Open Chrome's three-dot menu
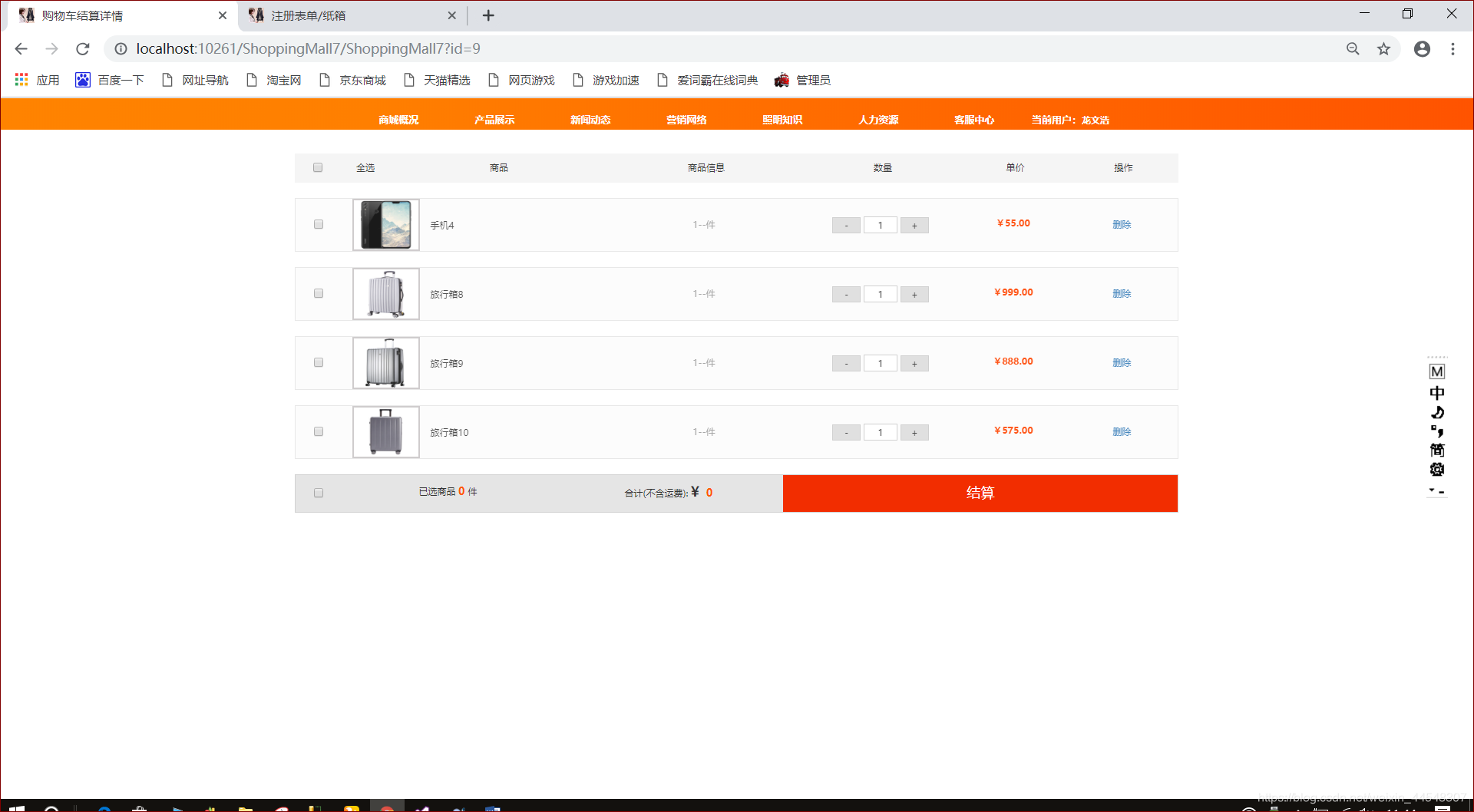The height and width of the screenshot is (812, 1474). (x=1453, y=48)
